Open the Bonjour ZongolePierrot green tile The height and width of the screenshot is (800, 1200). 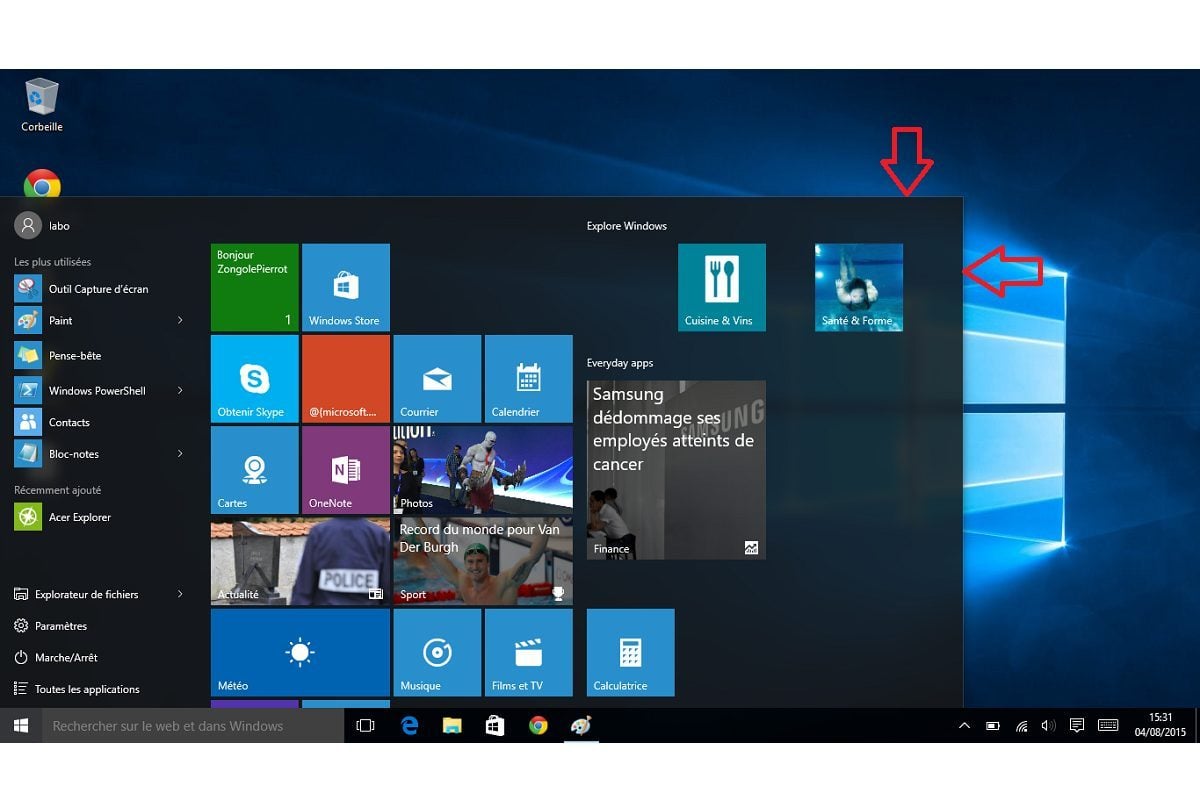(255, 287)
